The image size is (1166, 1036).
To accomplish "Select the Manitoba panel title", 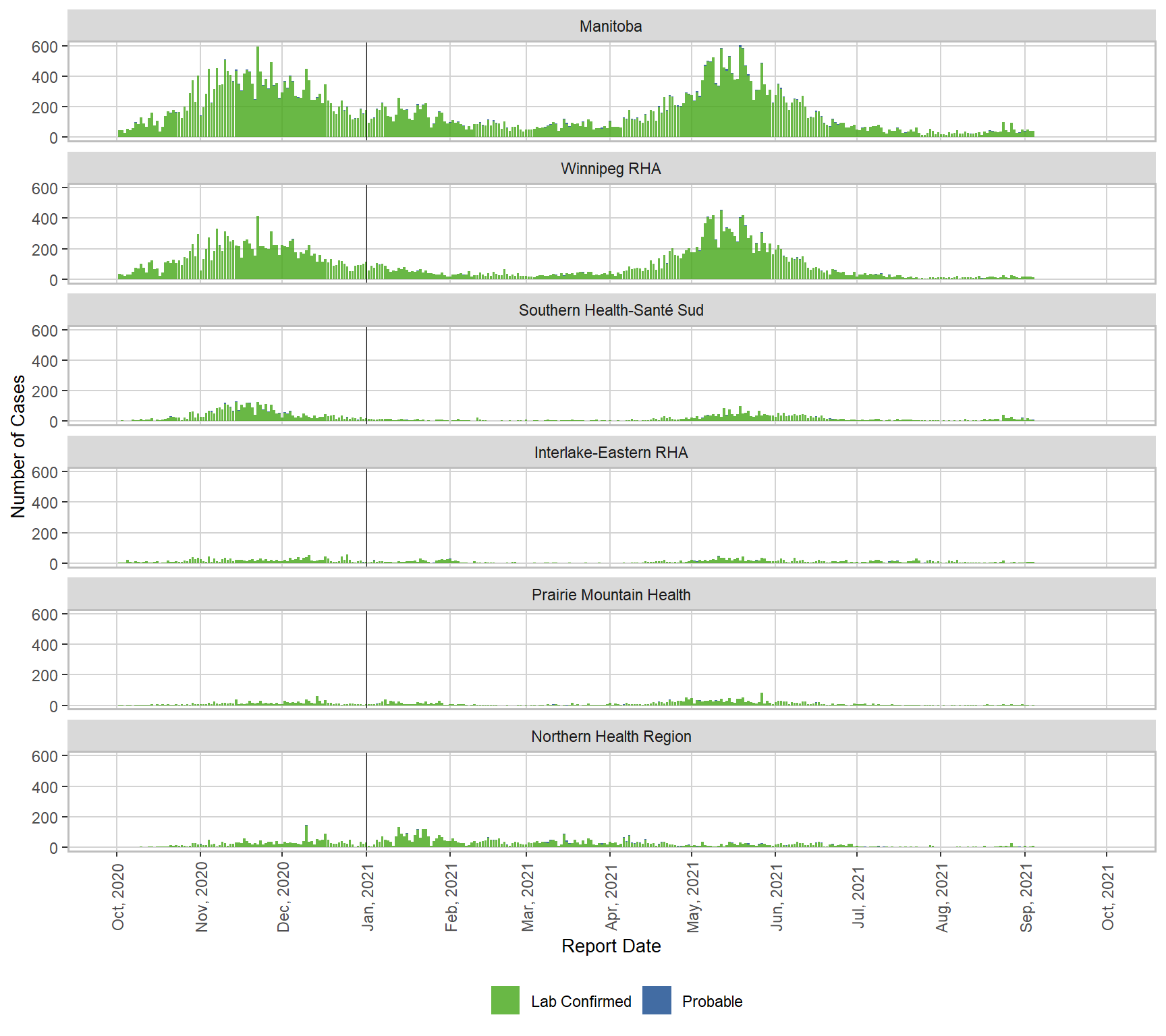I will (611, 26).
